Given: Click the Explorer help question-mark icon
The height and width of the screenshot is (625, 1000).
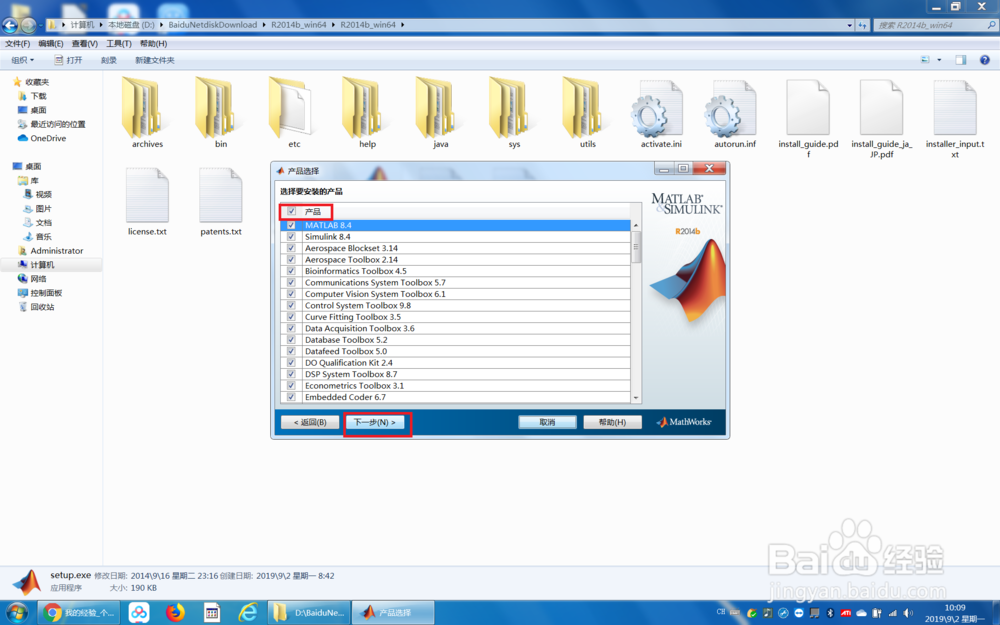Looking at the screenshot, I should [x=985, y=60].
